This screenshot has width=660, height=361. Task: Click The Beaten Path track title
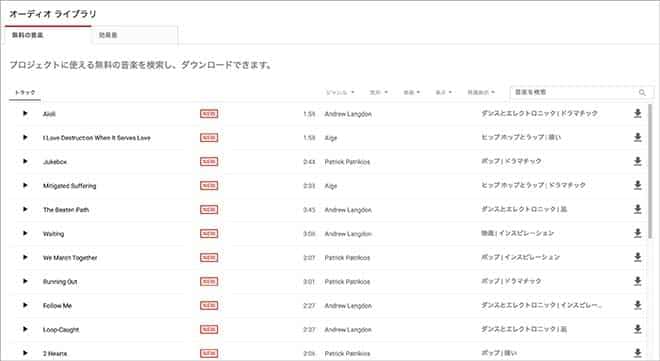click(66, 210)
